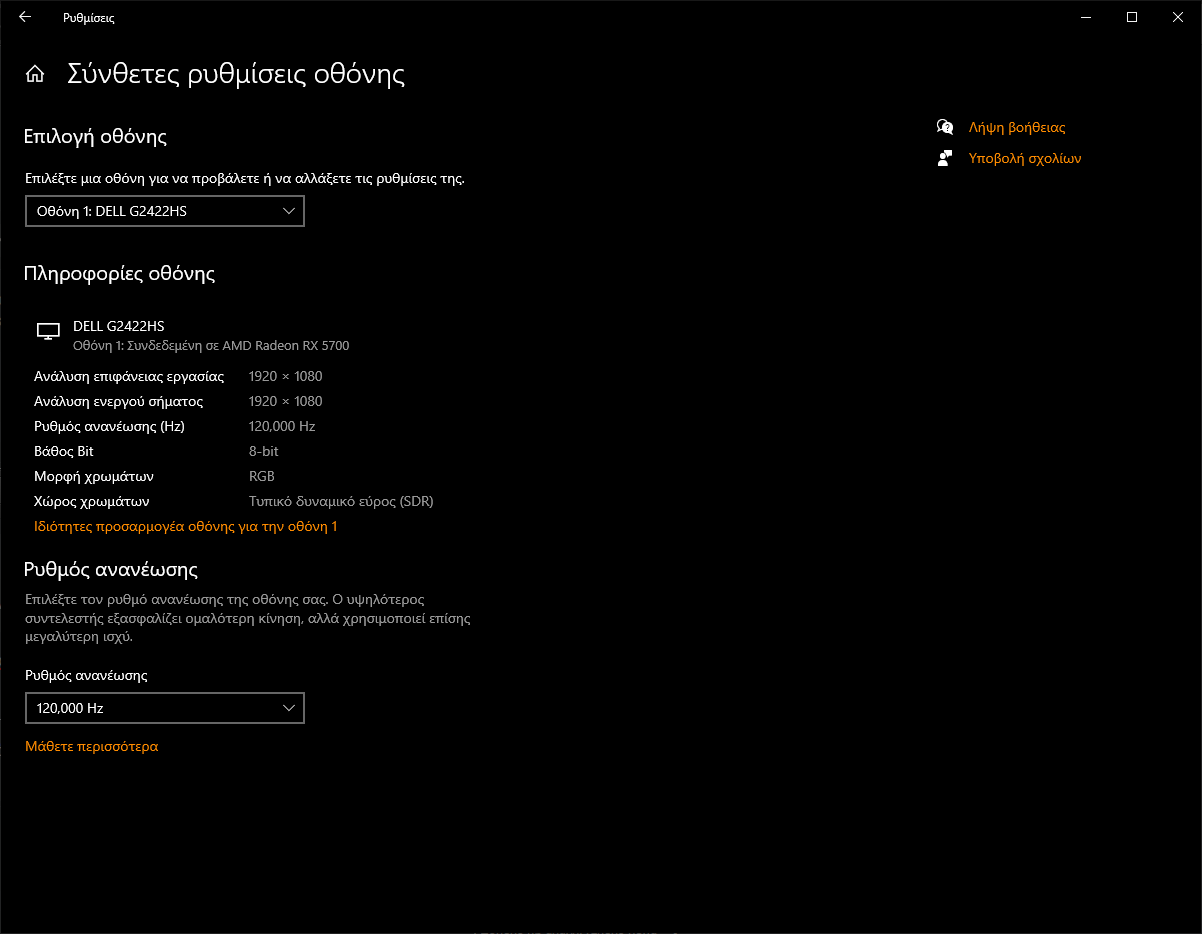
Task: Click Τυπικό δυναμικό εύρος (SDR) value
Action: (341, 501)
